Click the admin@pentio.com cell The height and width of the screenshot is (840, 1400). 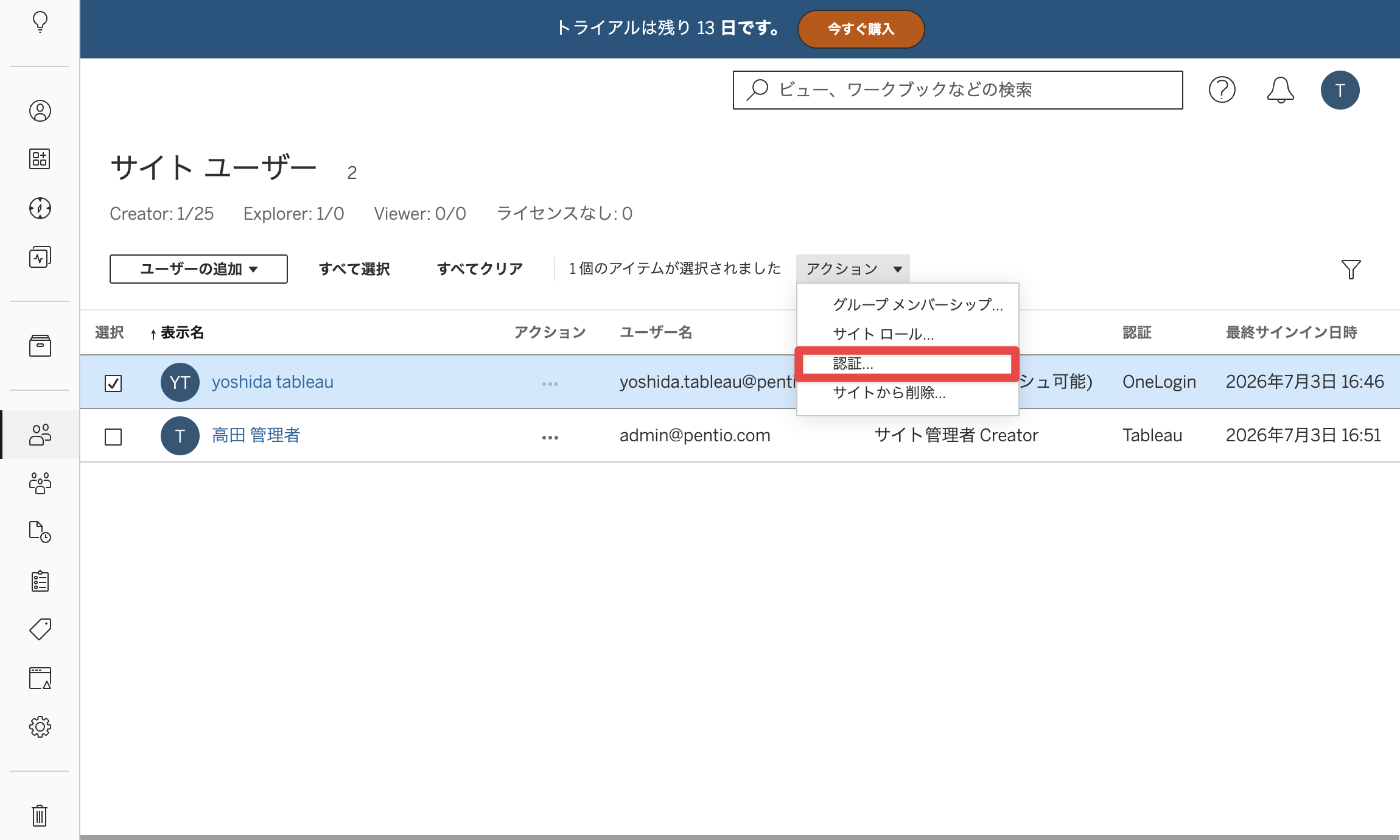click(x=695, y=435)
